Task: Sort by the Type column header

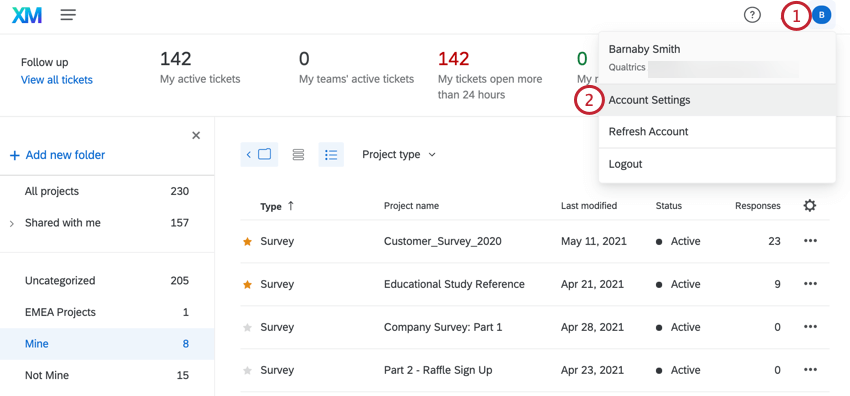Action: pos(276,206)
